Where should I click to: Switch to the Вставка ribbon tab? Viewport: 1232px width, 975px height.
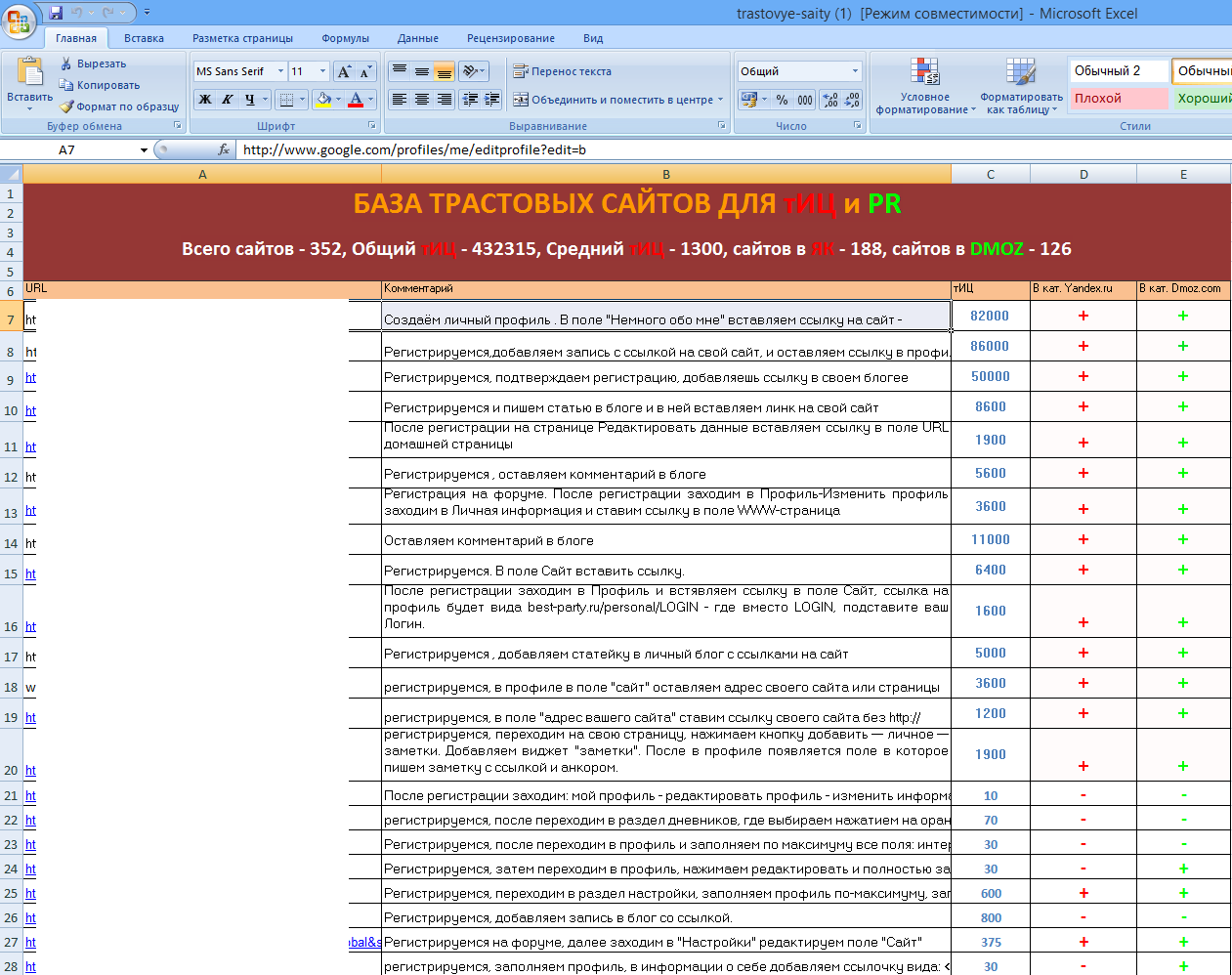[144, 38]
